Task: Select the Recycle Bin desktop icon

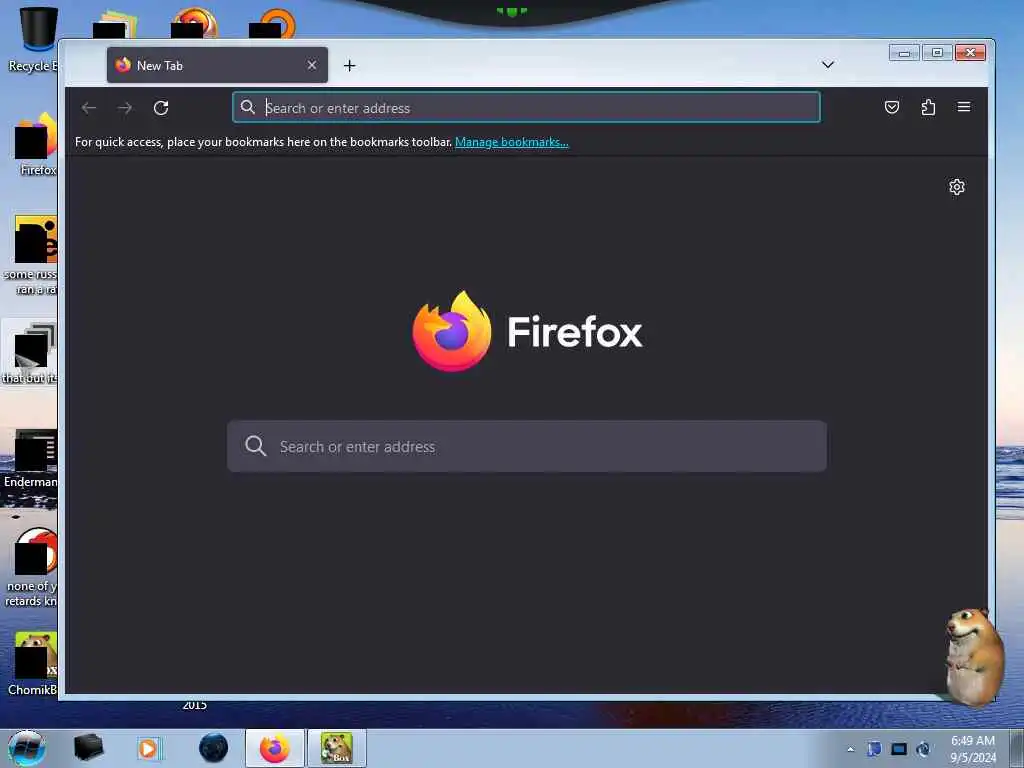Action: [x=33, y=39]
